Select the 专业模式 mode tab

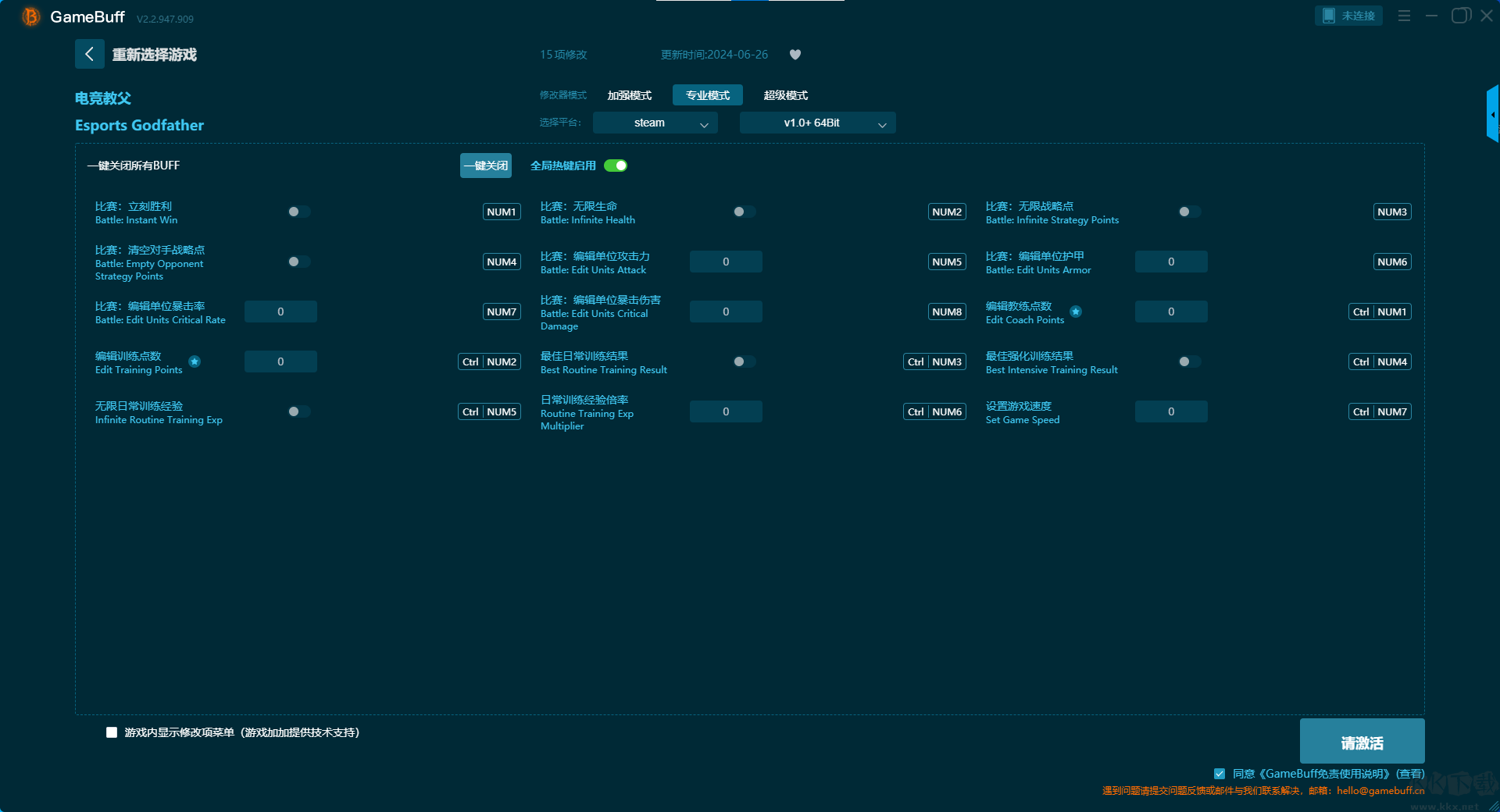708,95
